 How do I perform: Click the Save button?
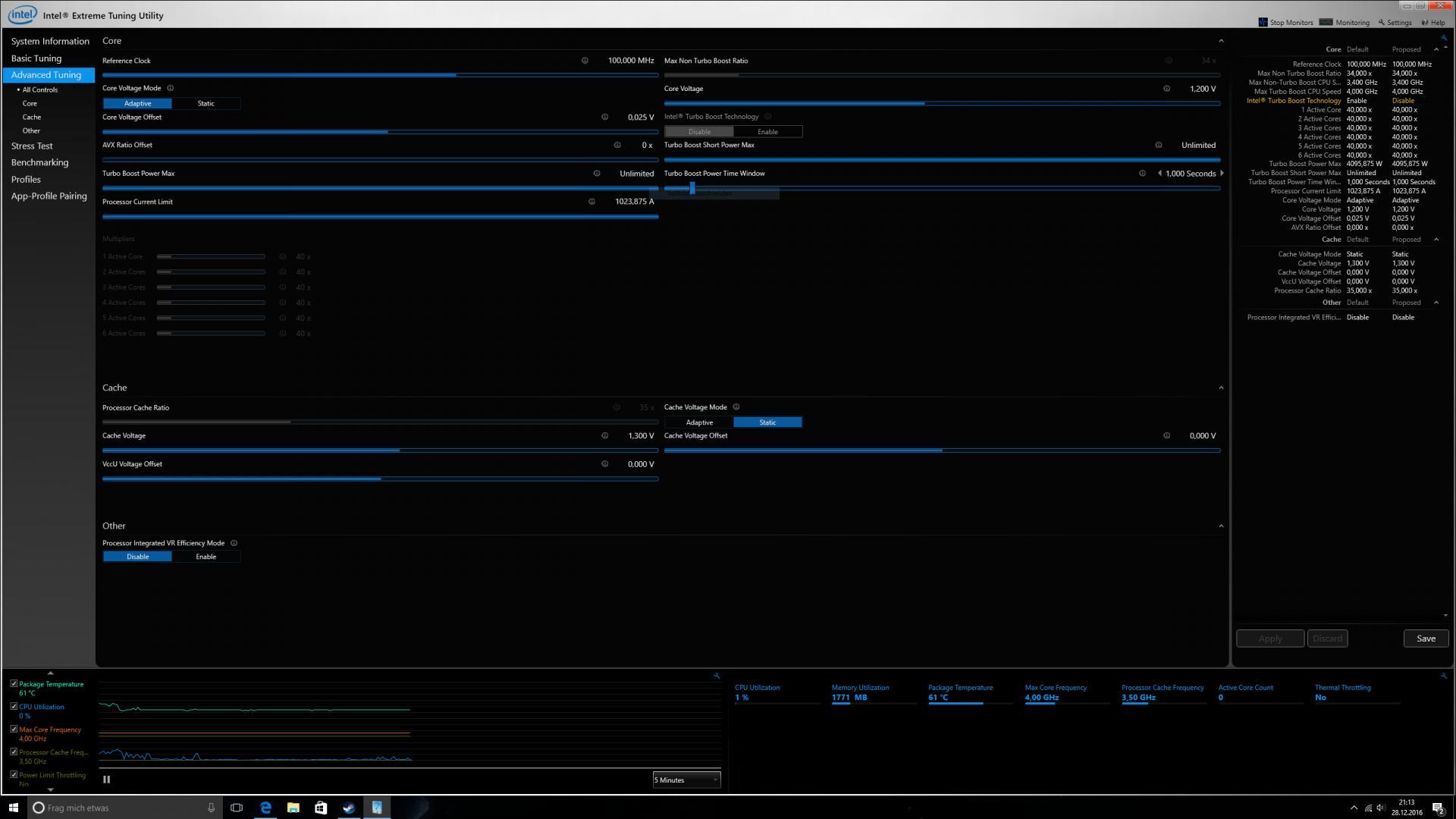[x=1426, y=639]
